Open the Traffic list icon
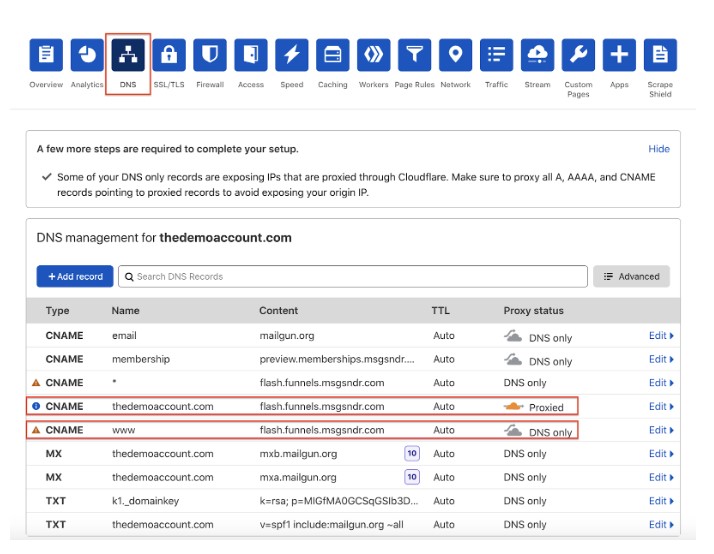This screenshot has height=554, width=714. [x=496, y=55]
